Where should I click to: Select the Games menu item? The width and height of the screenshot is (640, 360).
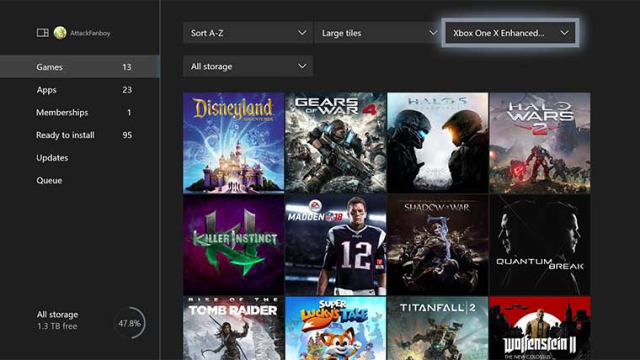(80, 67)
